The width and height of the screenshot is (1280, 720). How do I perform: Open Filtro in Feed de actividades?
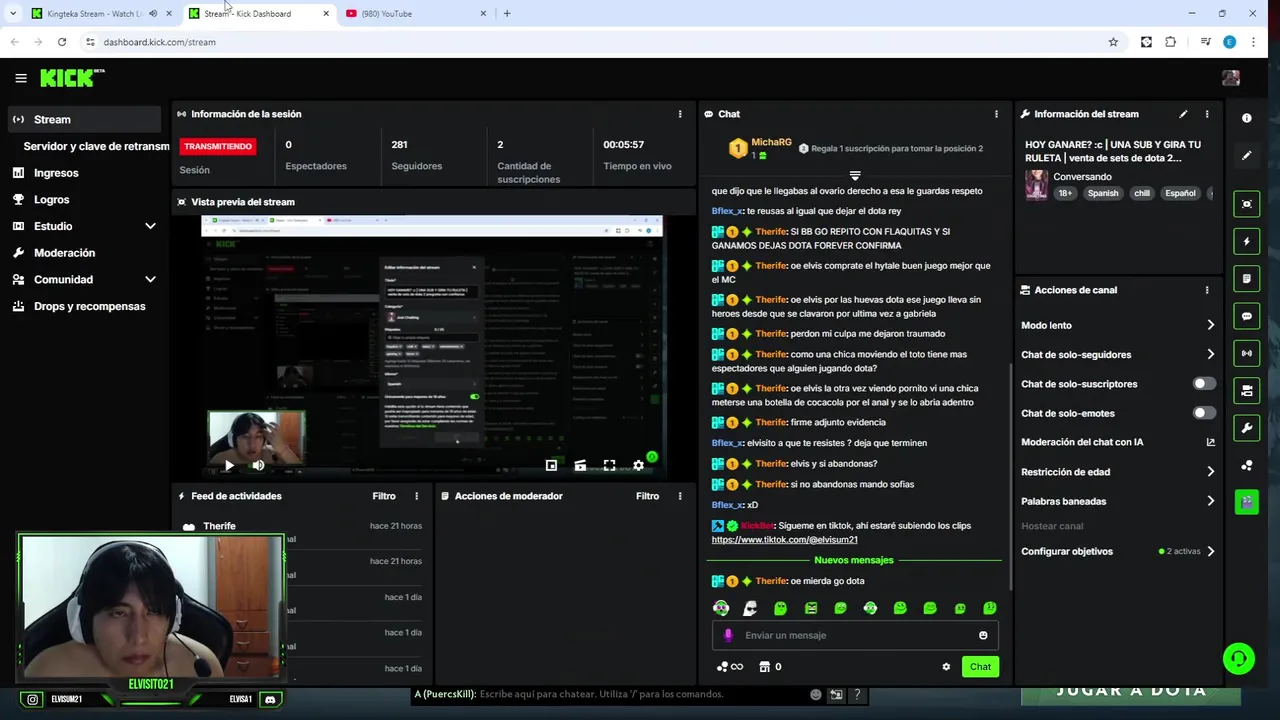pos(384,496)
